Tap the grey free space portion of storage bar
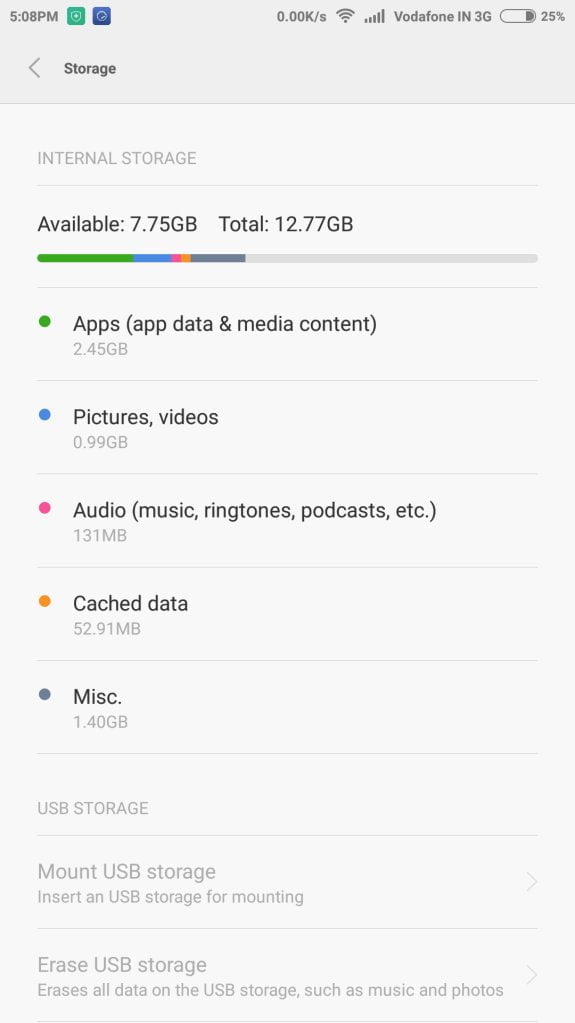 [x=392, y=258]
